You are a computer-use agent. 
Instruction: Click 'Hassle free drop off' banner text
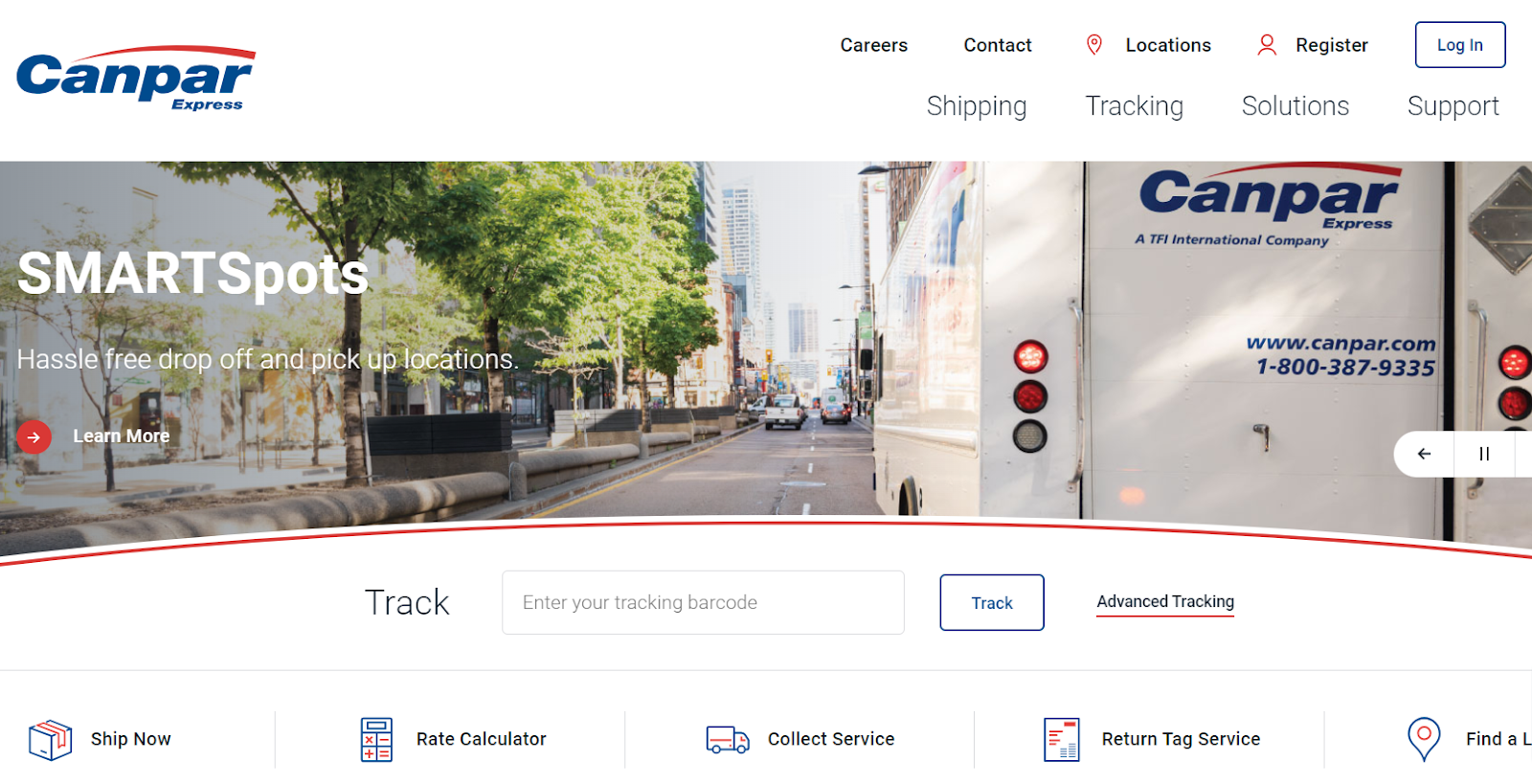(268, 359)
